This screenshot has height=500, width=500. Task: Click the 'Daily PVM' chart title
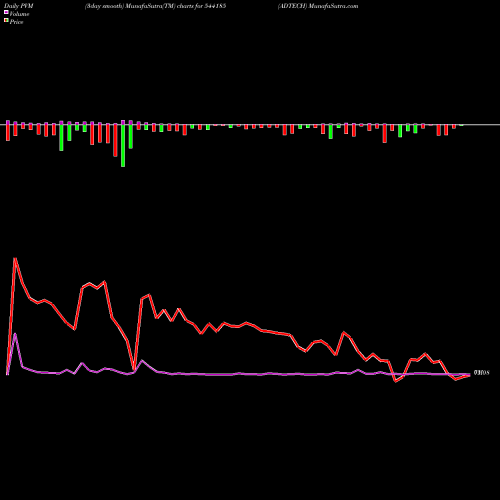point(19,6)
